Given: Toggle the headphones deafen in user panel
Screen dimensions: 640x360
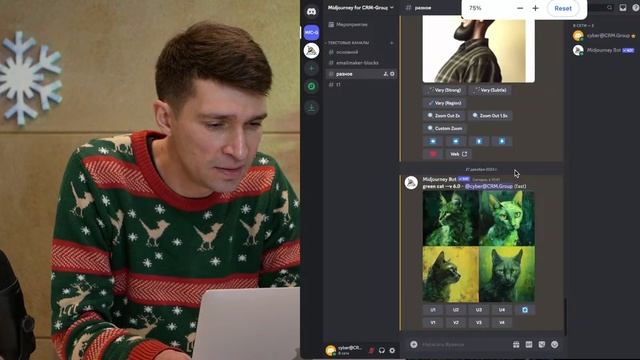Looking at the screenshot, I should coord(382,350).
